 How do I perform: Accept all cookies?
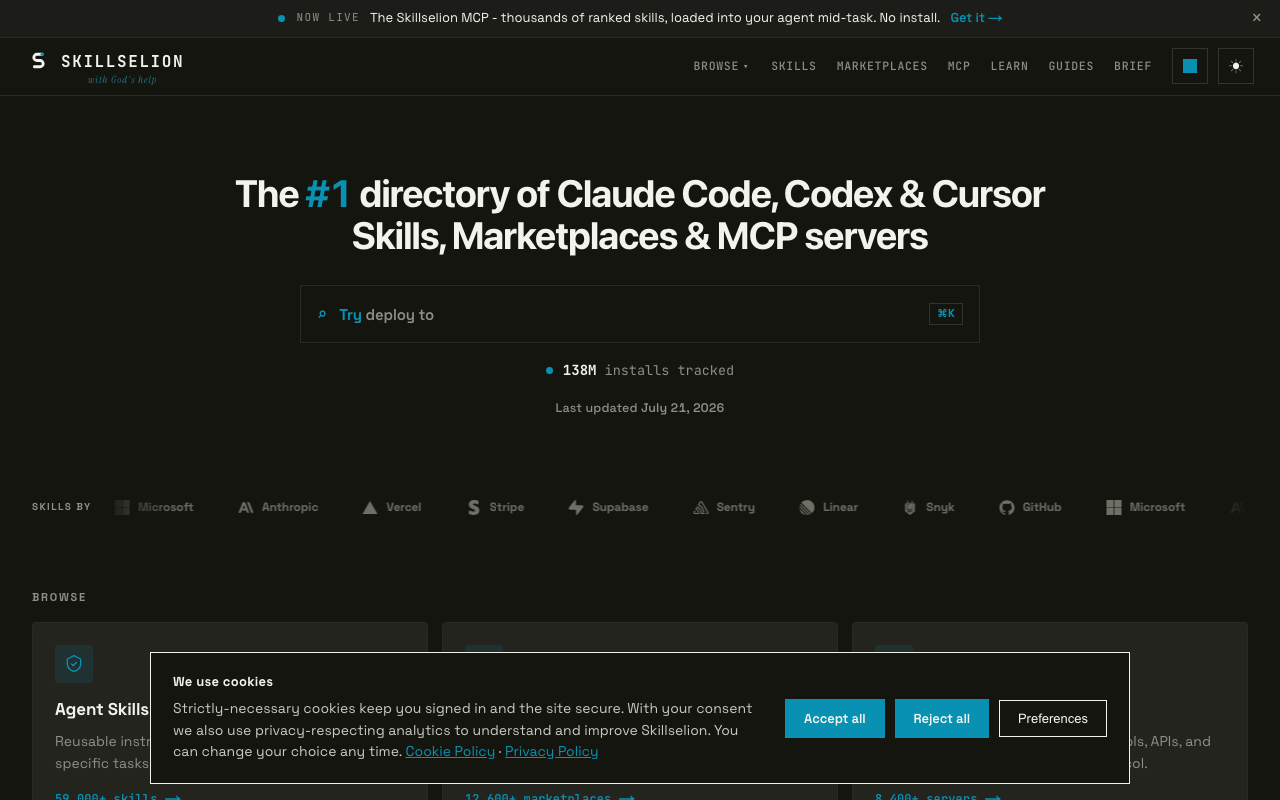835,718
